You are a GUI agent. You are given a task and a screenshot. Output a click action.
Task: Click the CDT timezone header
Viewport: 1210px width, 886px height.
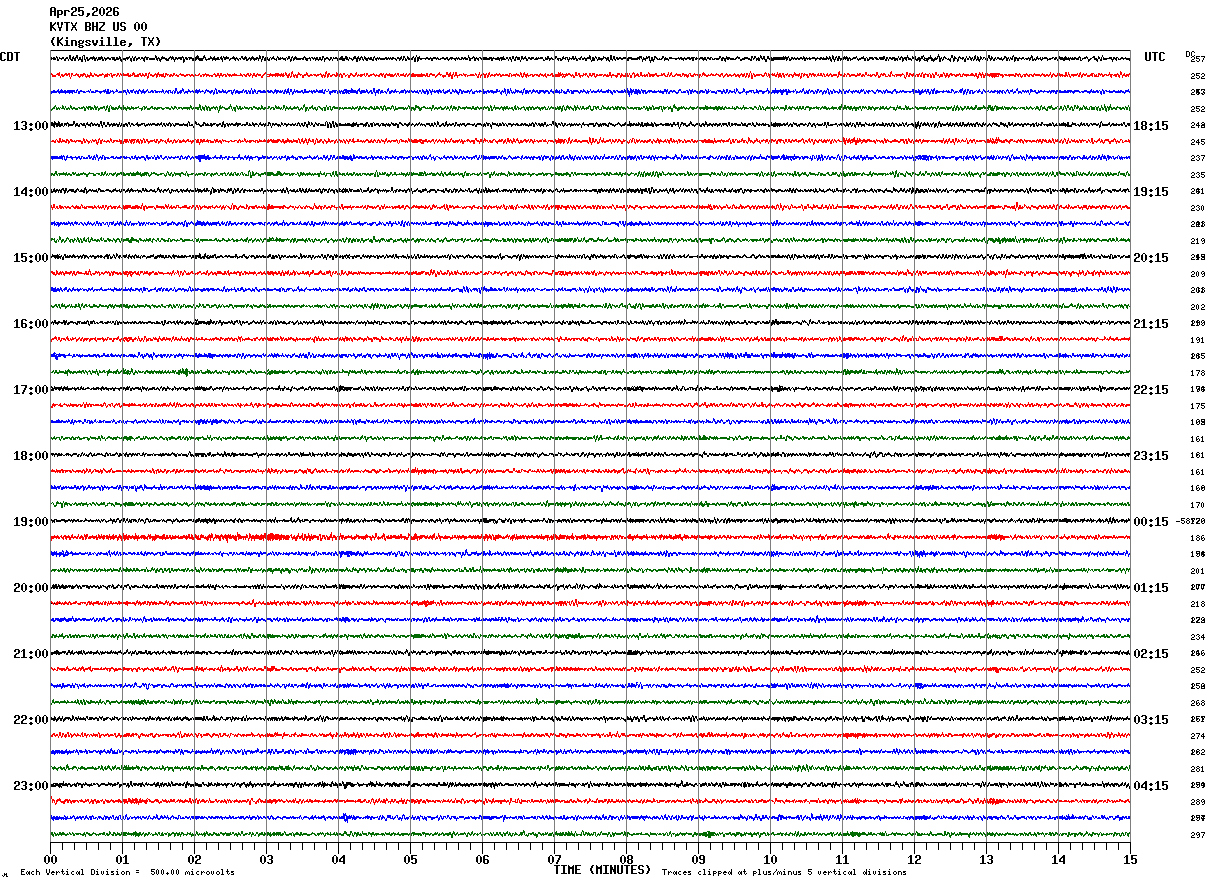point(10,57)
